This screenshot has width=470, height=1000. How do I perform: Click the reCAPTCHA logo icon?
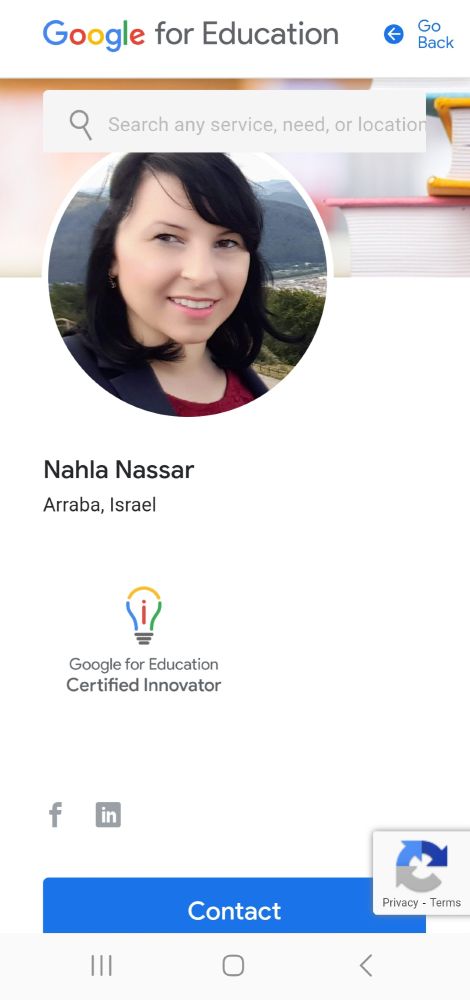(x=422, y=866)
